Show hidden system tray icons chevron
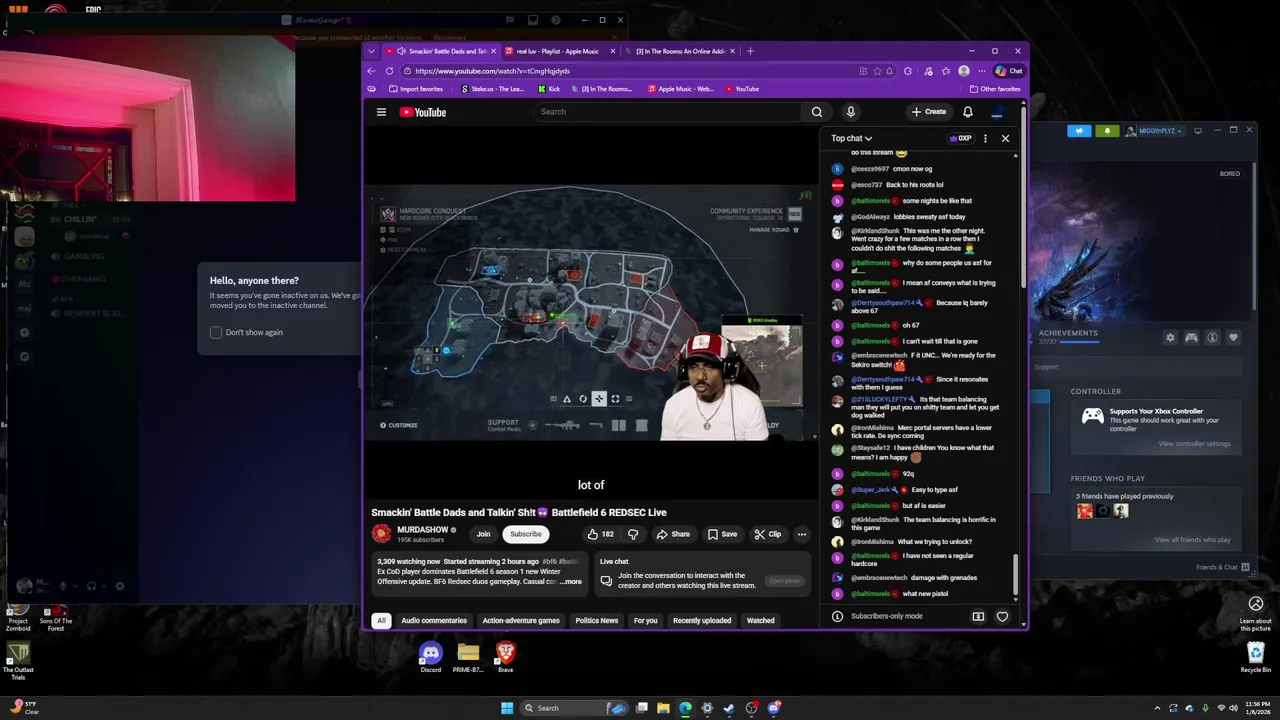This screenshot has width=1280, height=720. point(1156,708)
